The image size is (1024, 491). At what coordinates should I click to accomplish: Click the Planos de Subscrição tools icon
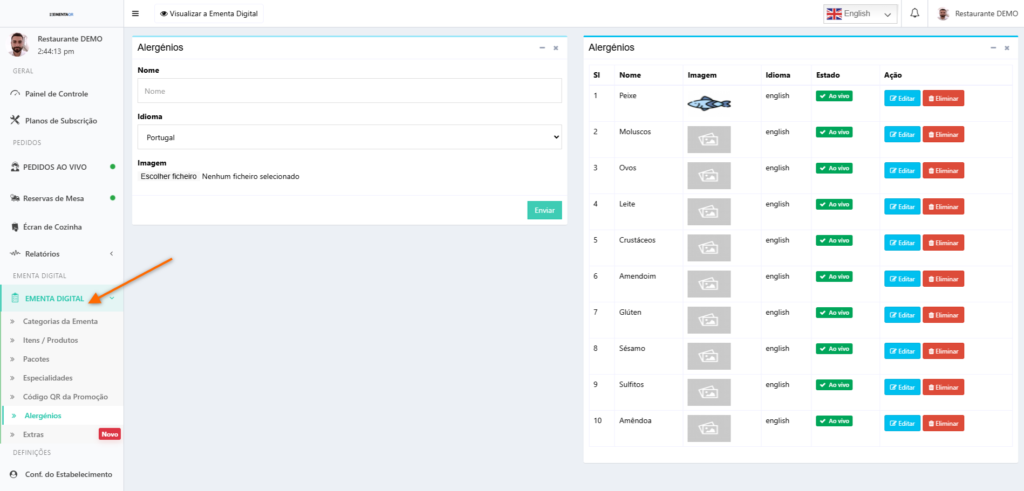point(14,120)
